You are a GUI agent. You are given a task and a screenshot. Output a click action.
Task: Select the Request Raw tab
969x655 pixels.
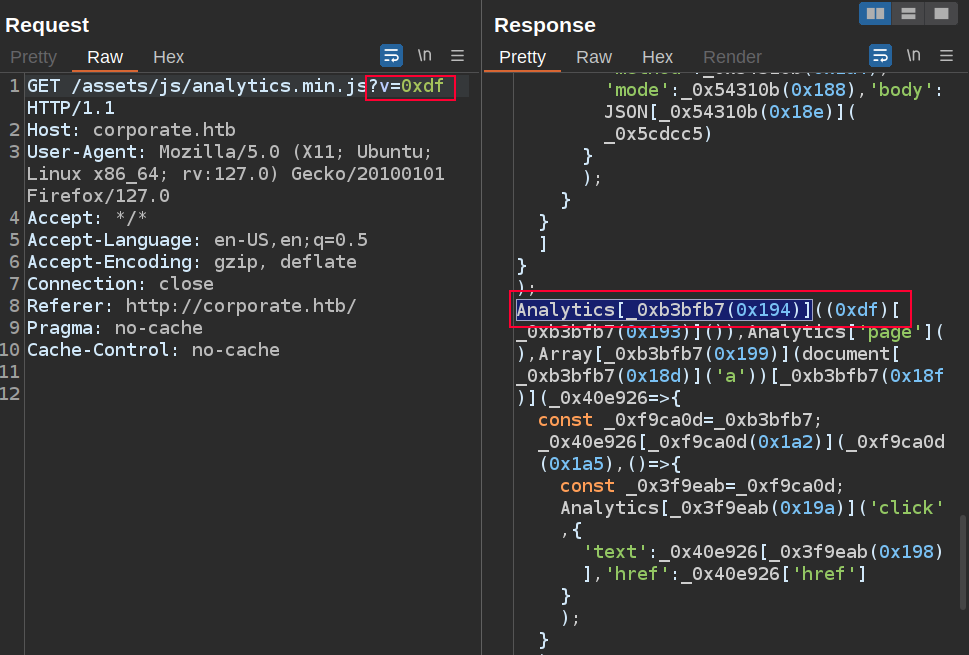tap(105, 57)
